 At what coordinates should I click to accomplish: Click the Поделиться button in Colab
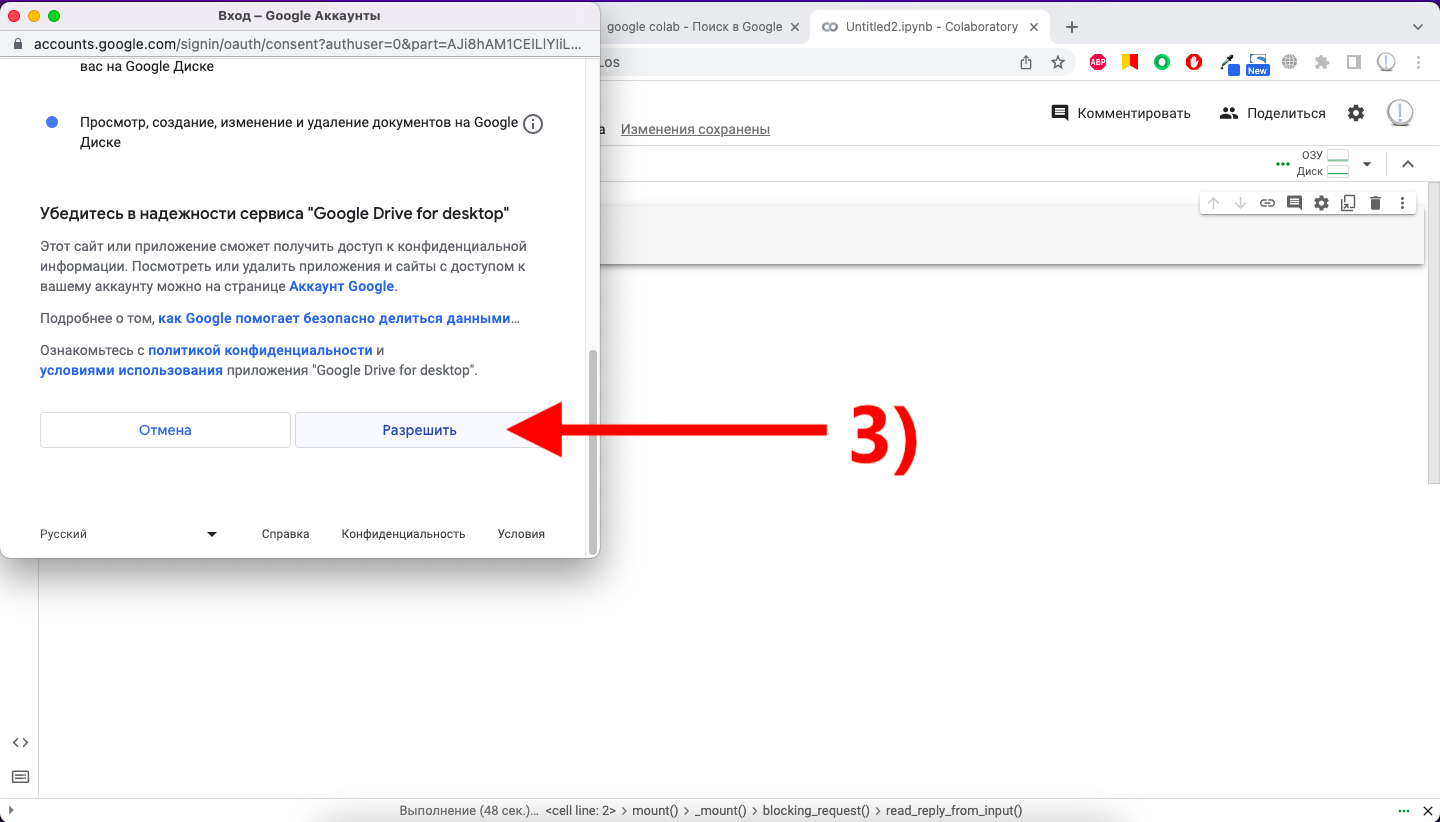1273,113
